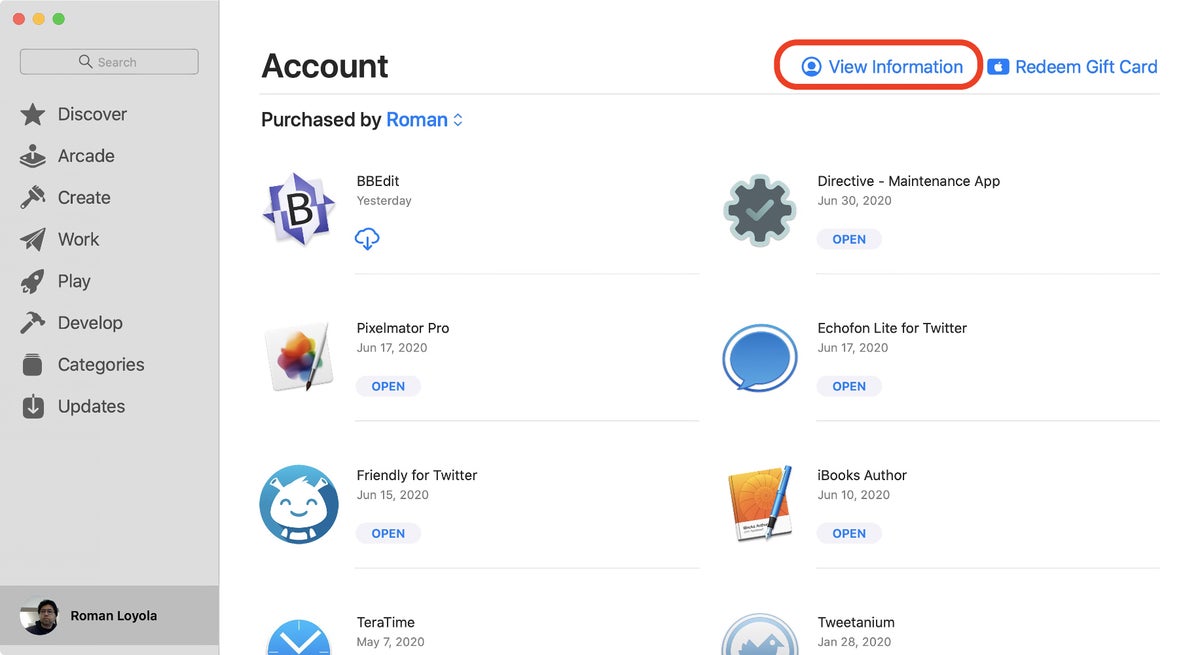Image resolution: width=1200 pixels, height=655 pixels.
Task: Open Arcade joystick icon in sidebar
Action: click(x=33, y=156)
